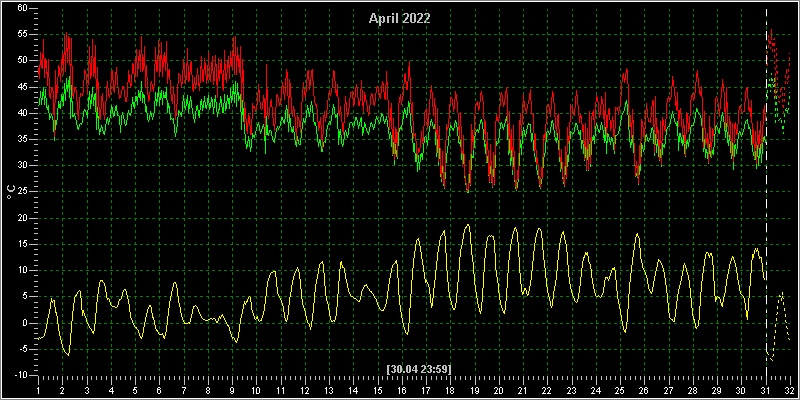This screenshot has height=400, width=800.
Task: Click the dotted yellow forecast curve
Action: tap(781, 317)
